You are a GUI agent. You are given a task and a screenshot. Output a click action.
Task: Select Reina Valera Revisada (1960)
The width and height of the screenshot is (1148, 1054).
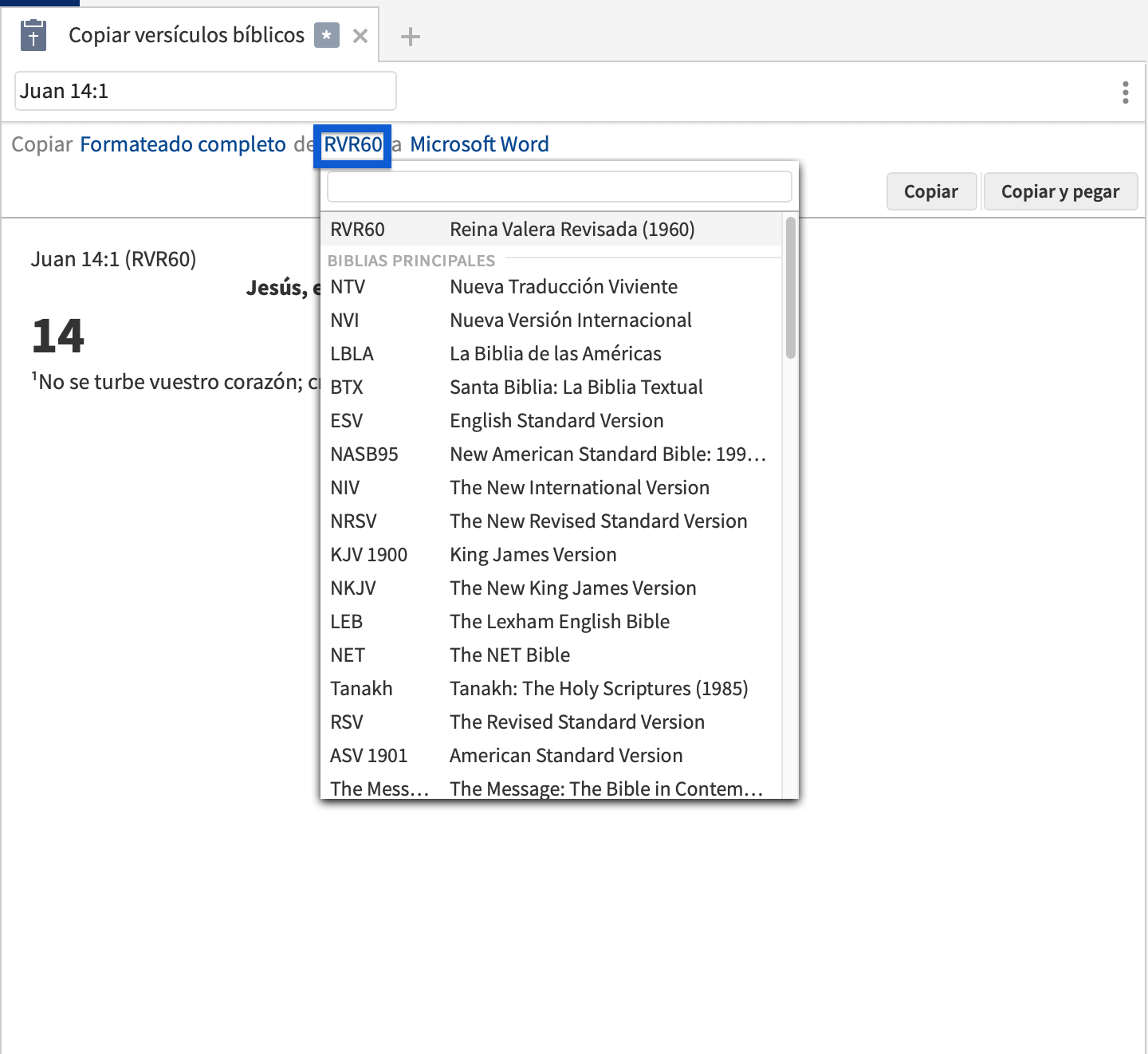[550, 230]
